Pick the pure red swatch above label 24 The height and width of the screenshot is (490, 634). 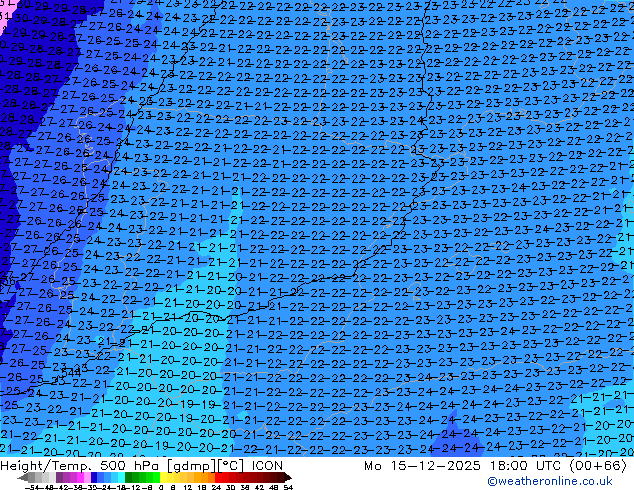tap(218, 477)
